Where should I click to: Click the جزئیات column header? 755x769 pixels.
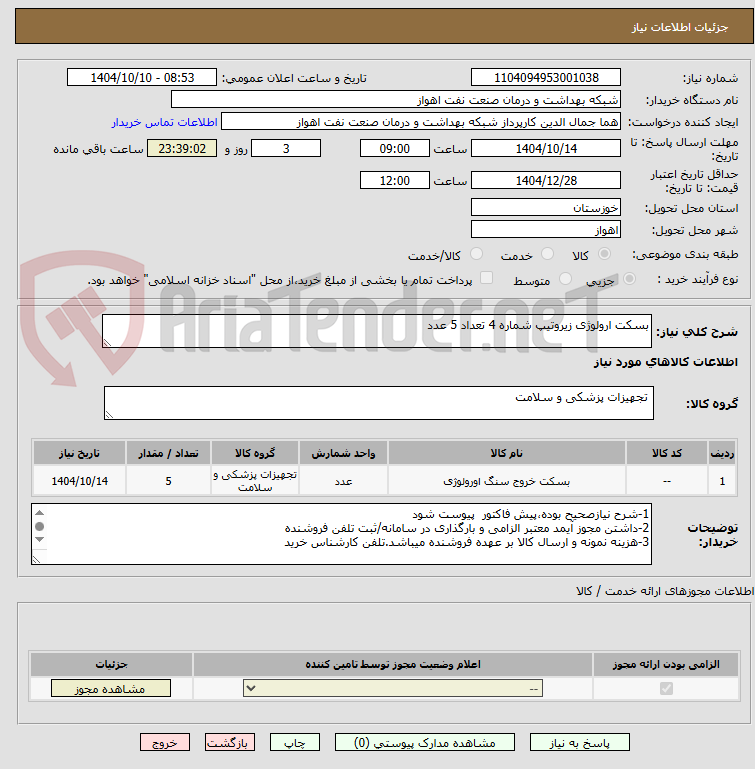tap(111, 665)
